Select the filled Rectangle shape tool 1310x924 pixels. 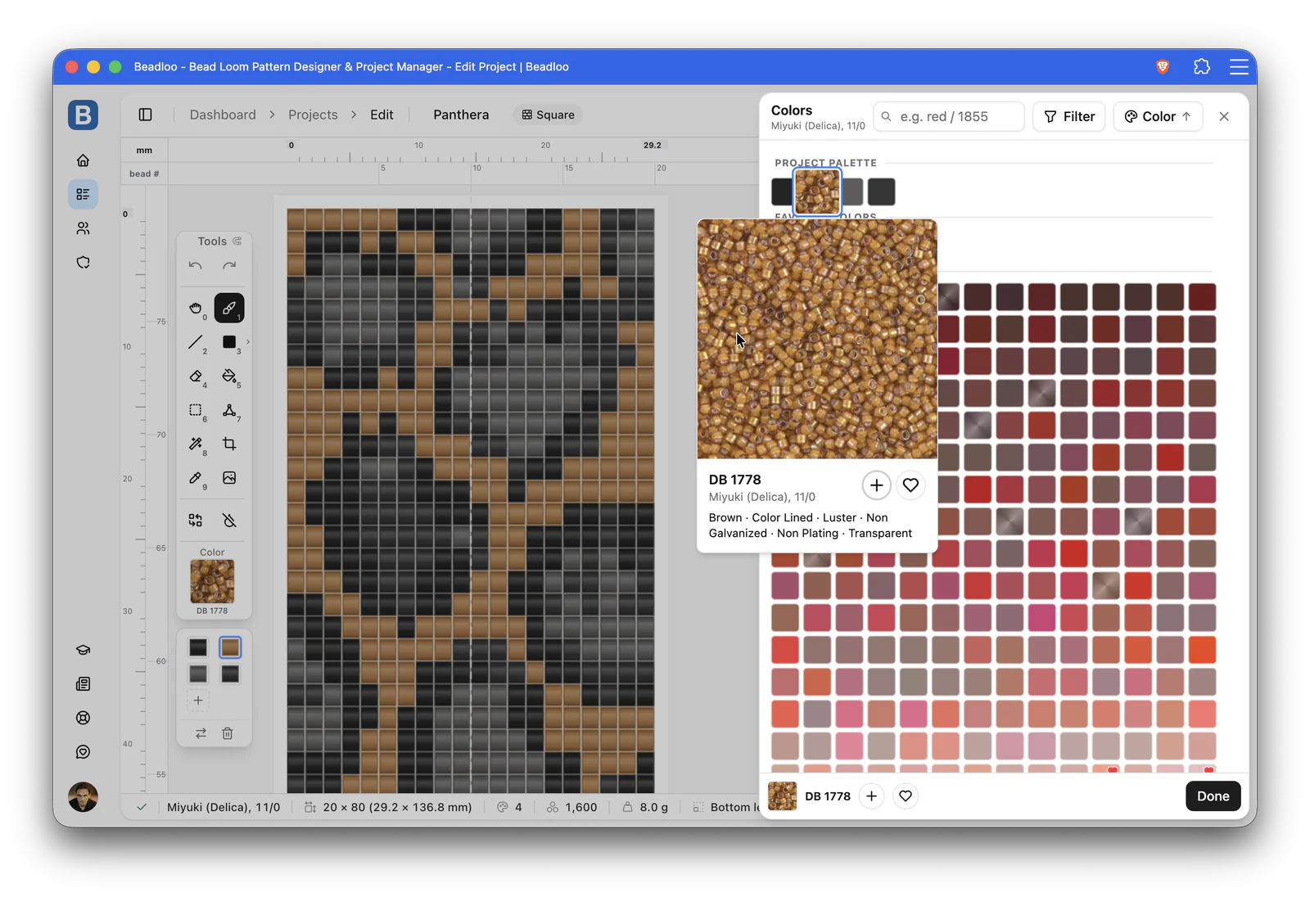click(x=229, y=342)
